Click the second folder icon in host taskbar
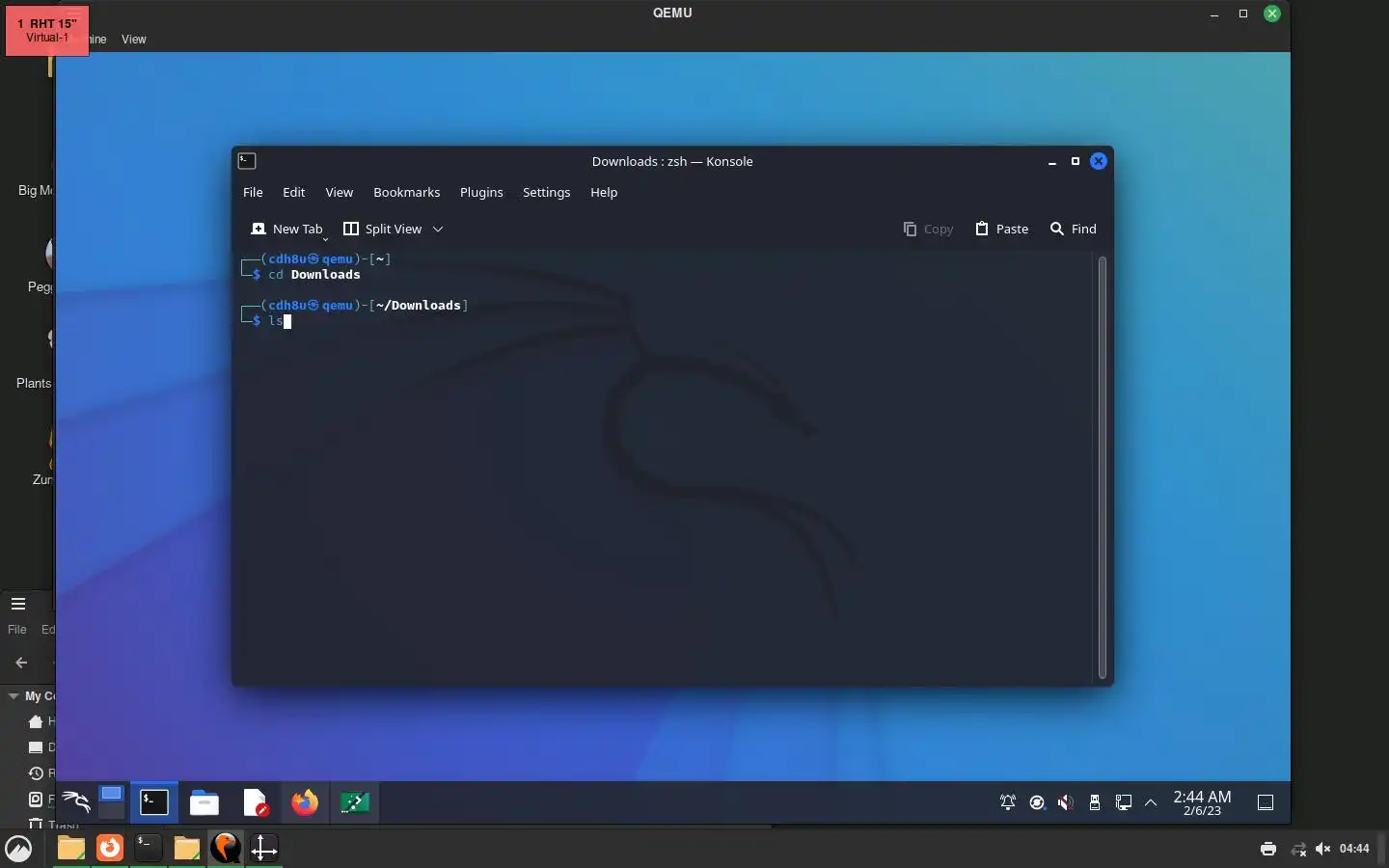Image resolution: width=1389 pixels, height=868 pixels. tap(186, 848)
